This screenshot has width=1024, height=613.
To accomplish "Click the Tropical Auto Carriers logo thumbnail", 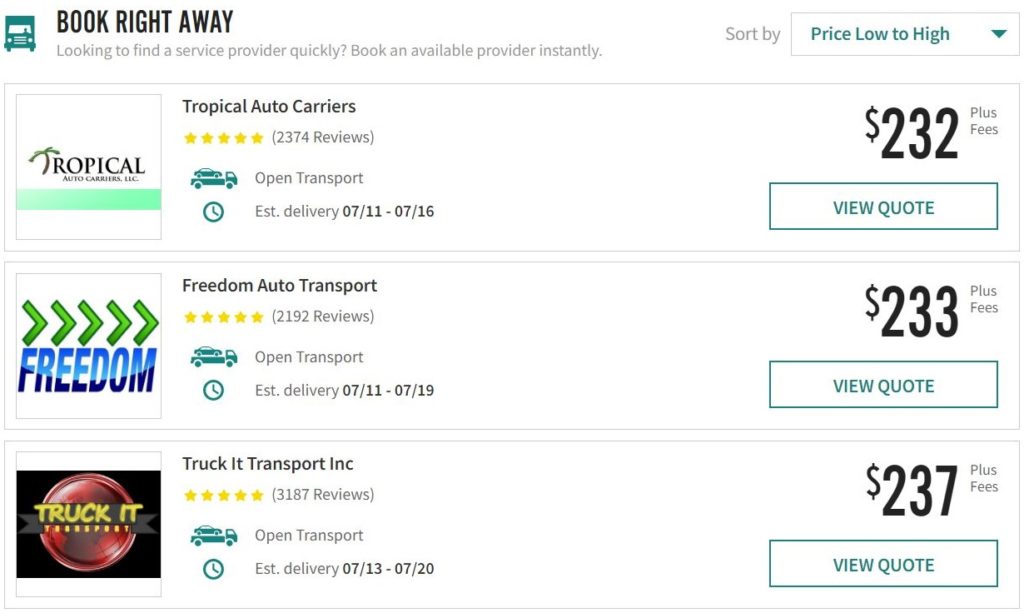I will click(x=88, y=165).
